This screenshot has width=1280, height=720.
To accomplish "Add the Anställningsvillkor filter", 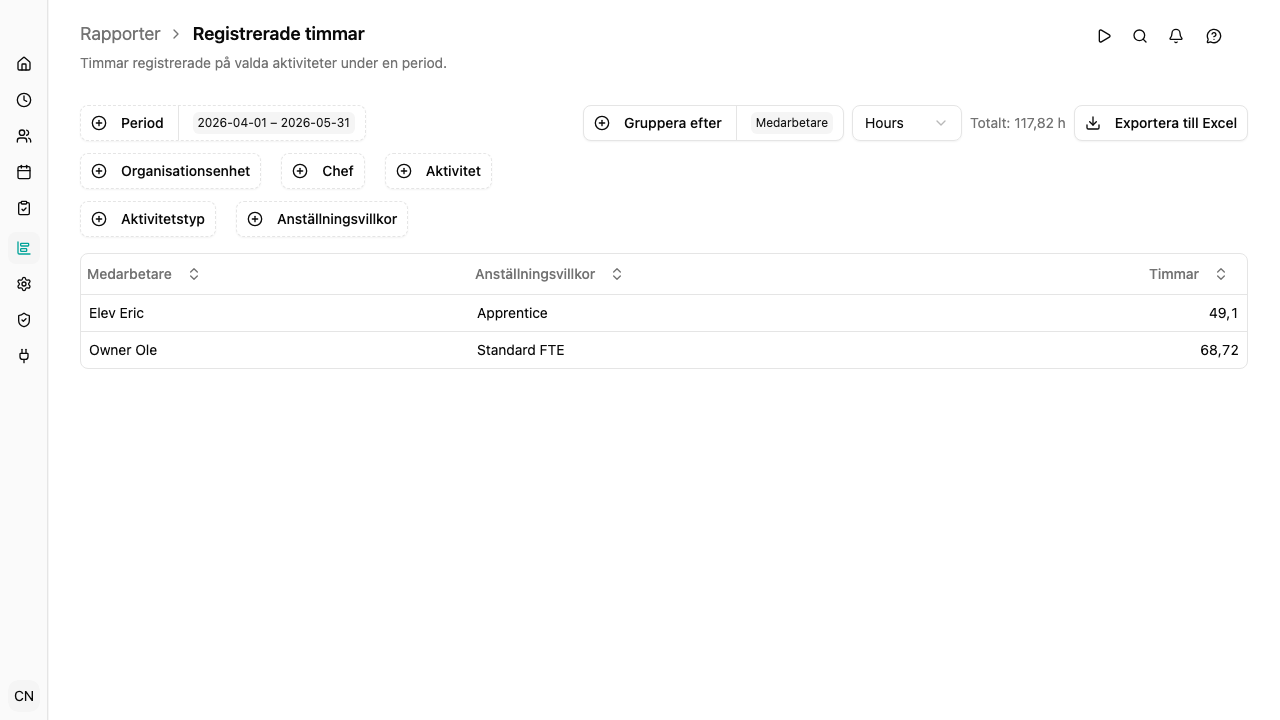I will click(x=322, y=219).
